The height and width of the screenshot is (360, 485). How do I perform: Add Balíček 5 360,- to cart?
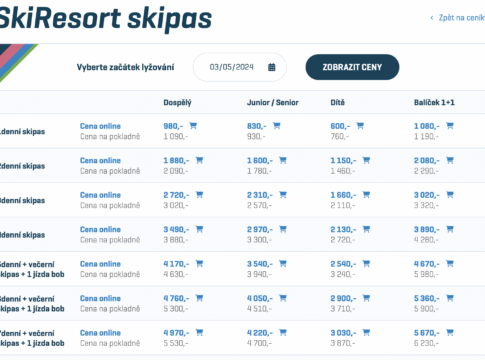[450, 298]
